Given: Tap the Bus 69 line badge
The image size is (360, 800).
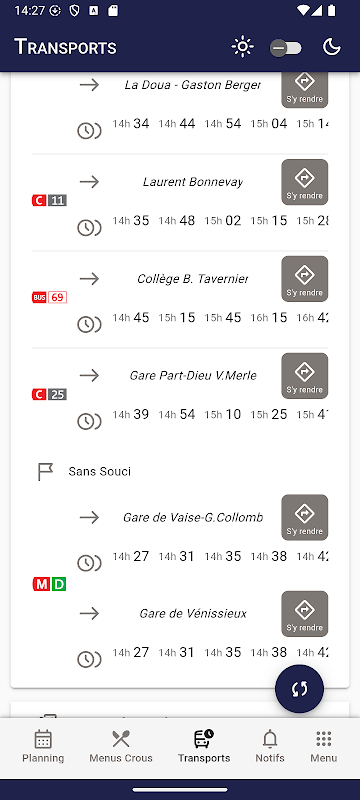Looking at the screenshot, I should (49, 297).
